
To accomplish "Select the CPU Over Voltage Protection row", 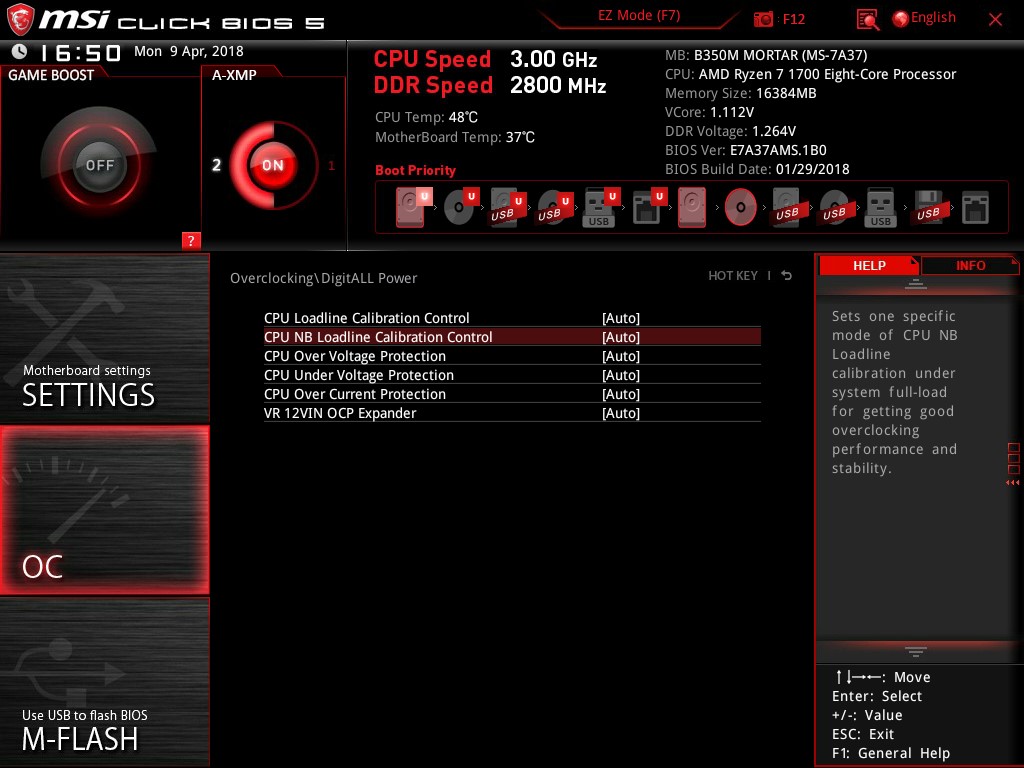I will tap(512, 356).
